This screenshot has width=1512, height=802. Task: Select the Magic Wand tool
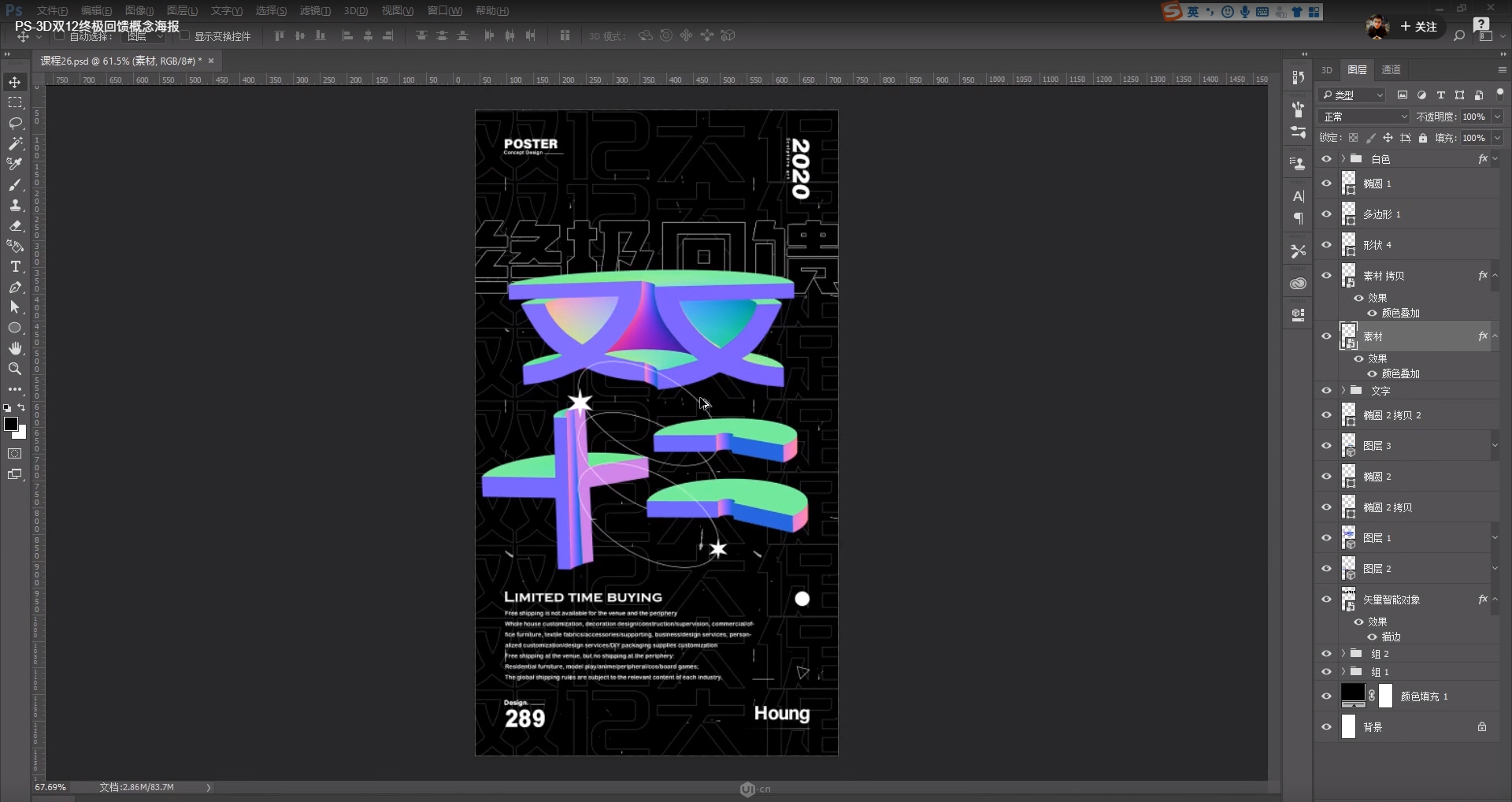coord(15,143)
